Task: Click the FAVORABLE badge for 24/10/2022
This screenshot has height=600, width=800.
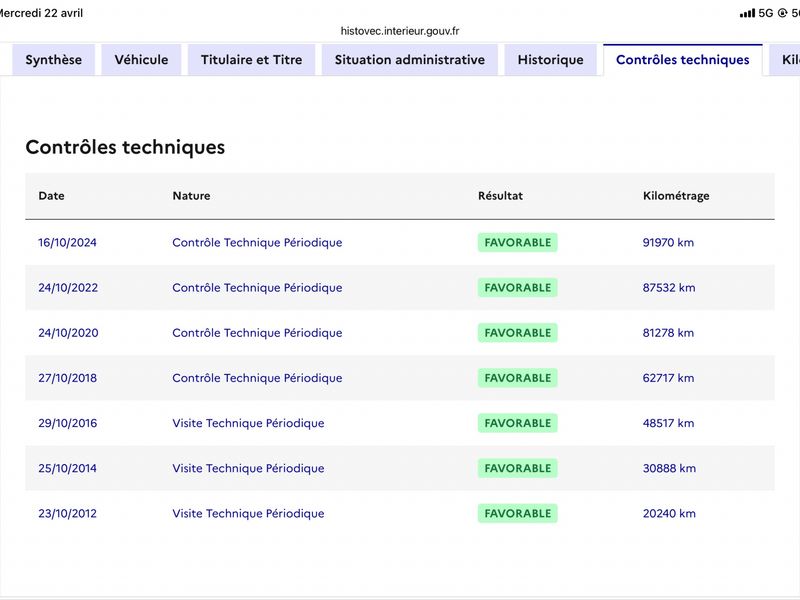Action: pyautogui.click(x=518, y=288)
